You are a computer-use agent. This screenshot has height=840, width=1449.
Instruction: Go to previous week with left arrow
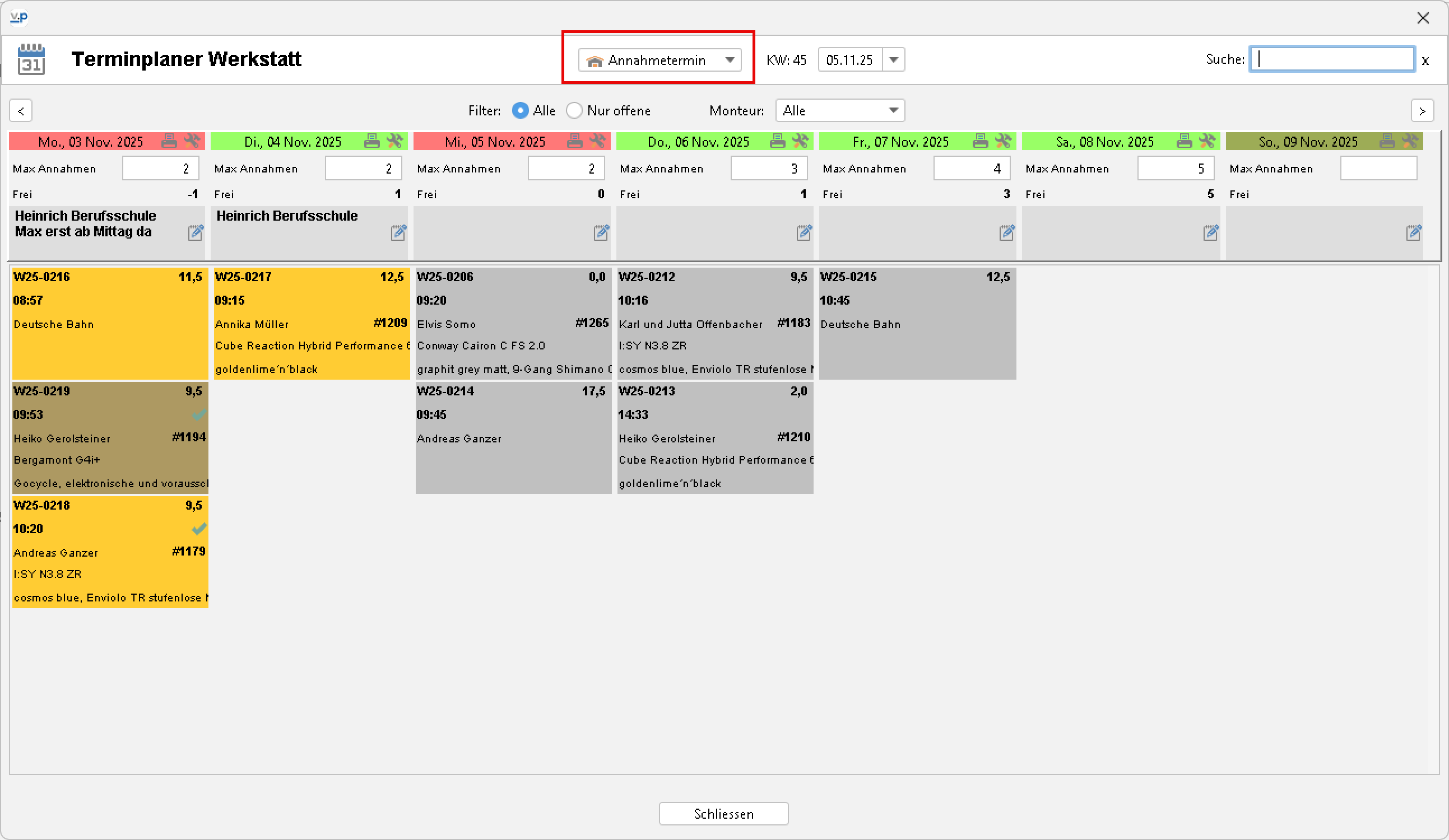coord(21,110)
